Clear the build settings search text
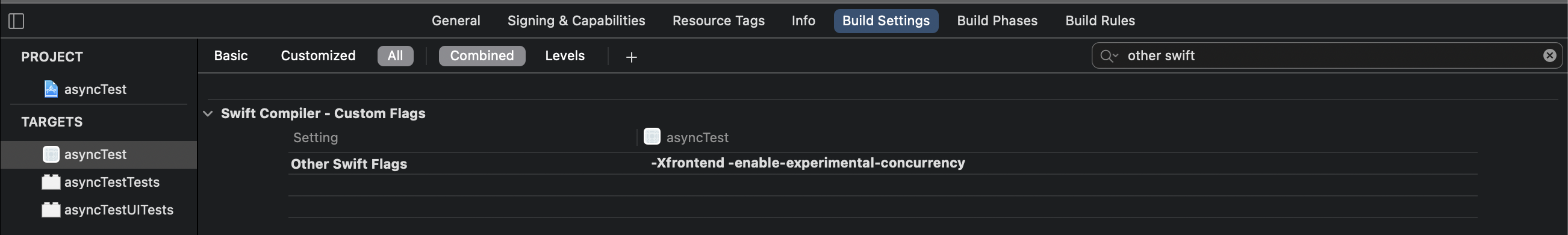This screenshot has width=1568, height=235. coord(1549,55)
